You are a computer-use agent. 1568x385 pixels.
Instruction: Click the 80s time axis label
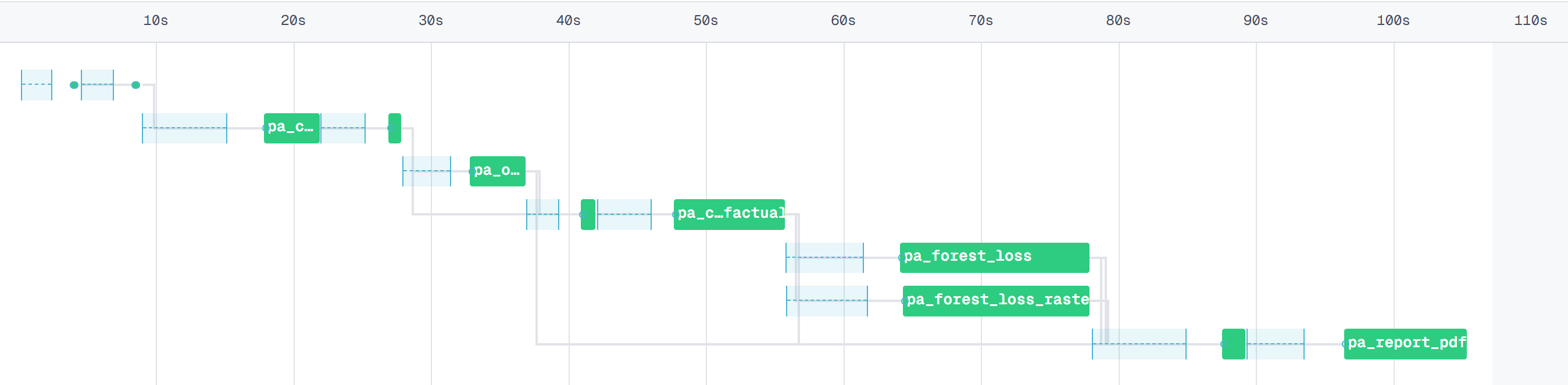1119,21
